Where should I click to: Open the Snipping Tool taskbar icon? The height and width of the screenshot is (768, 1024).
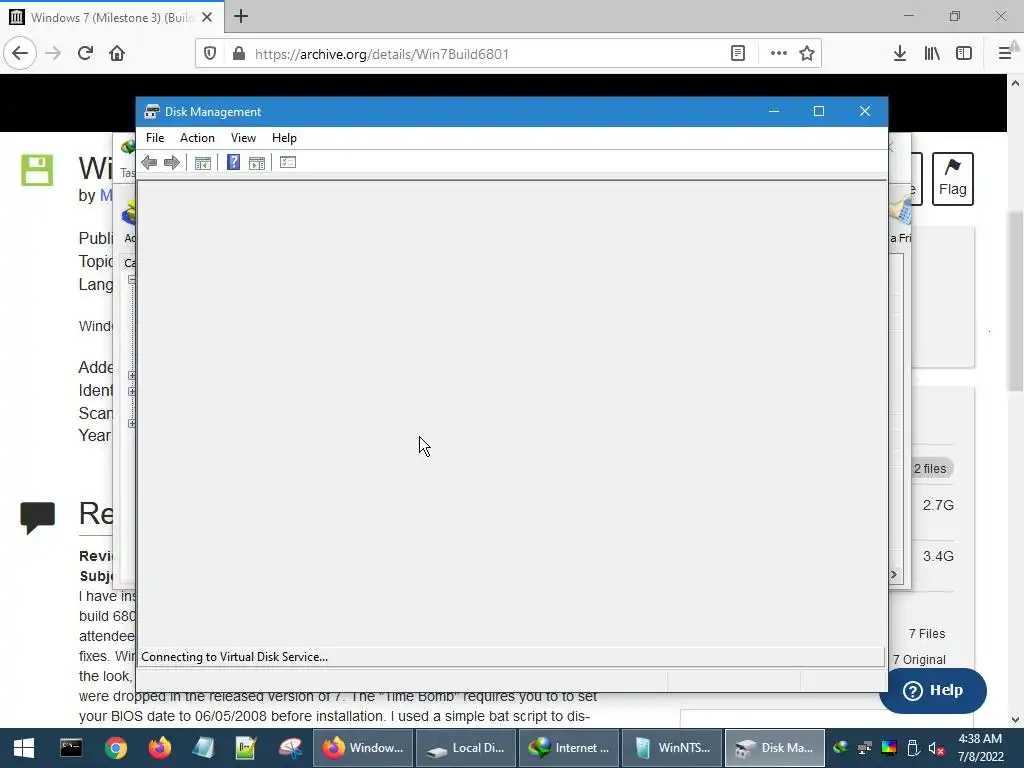(x=291, y=748)
